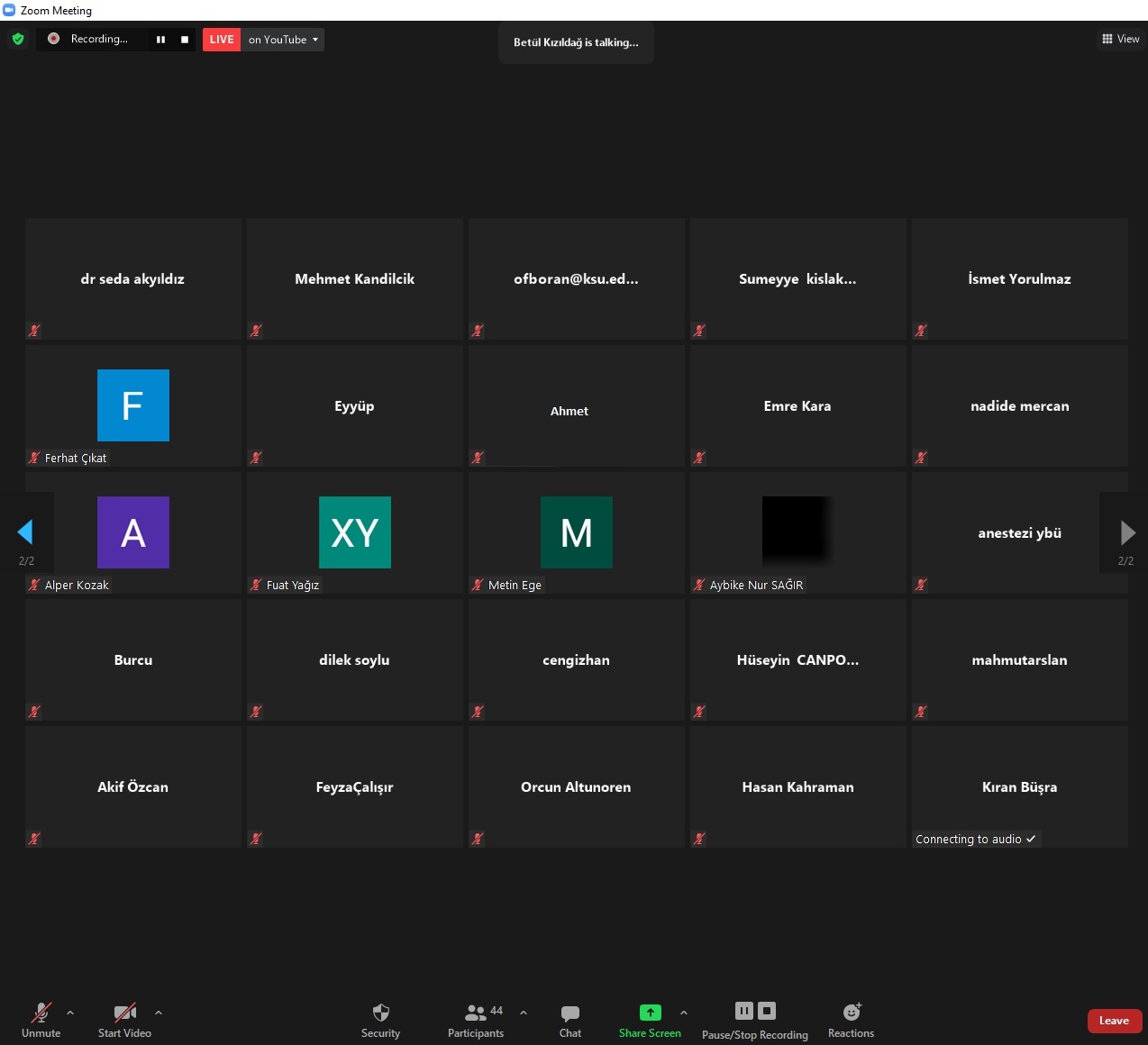Click the green encryption shield icon
The height and width of the screenshot is (1045, 1148).
coord(18,39)
